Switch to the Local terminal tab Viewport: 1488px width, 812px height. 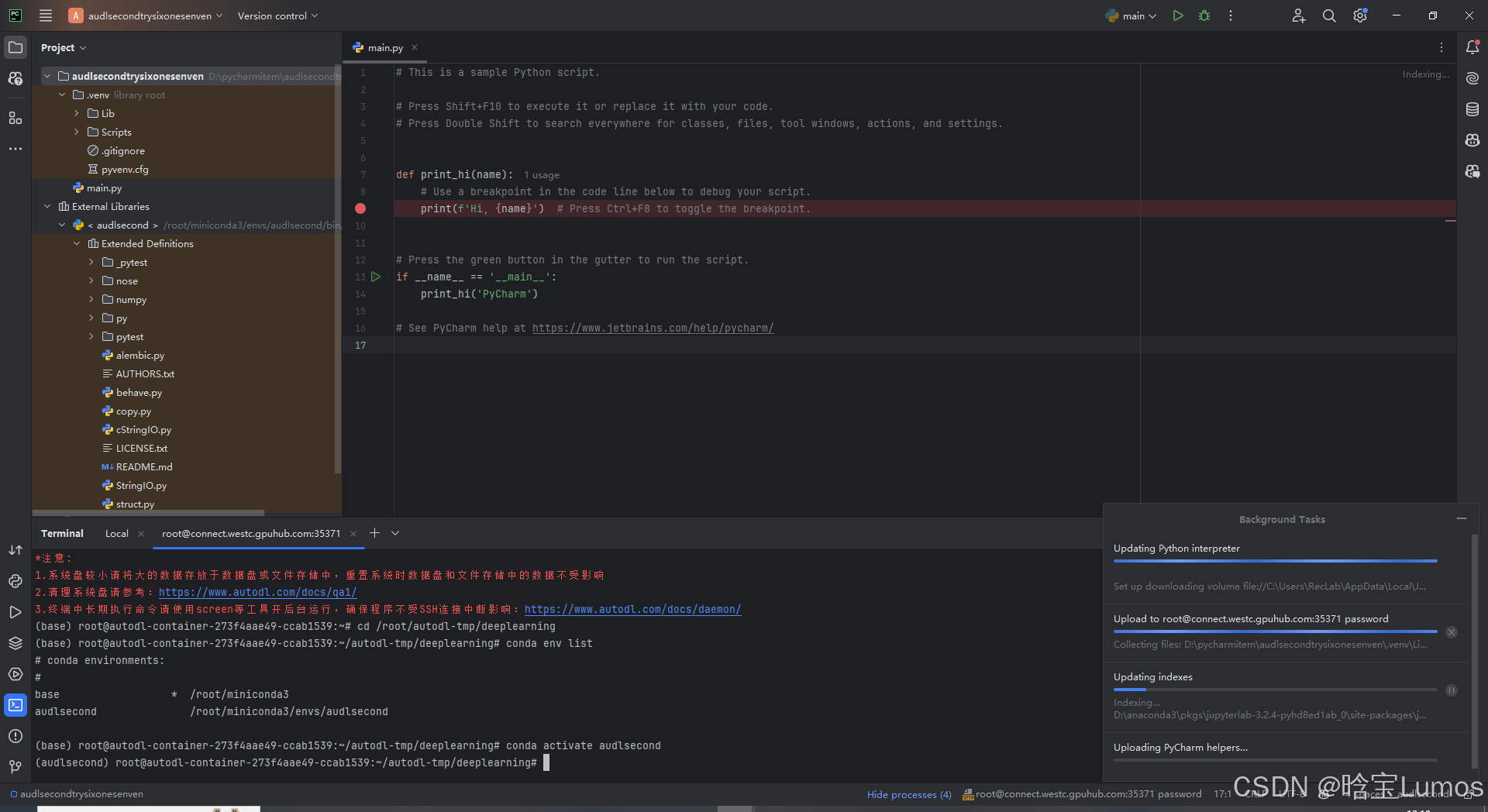pyautogui.click(x=116, y=533)
